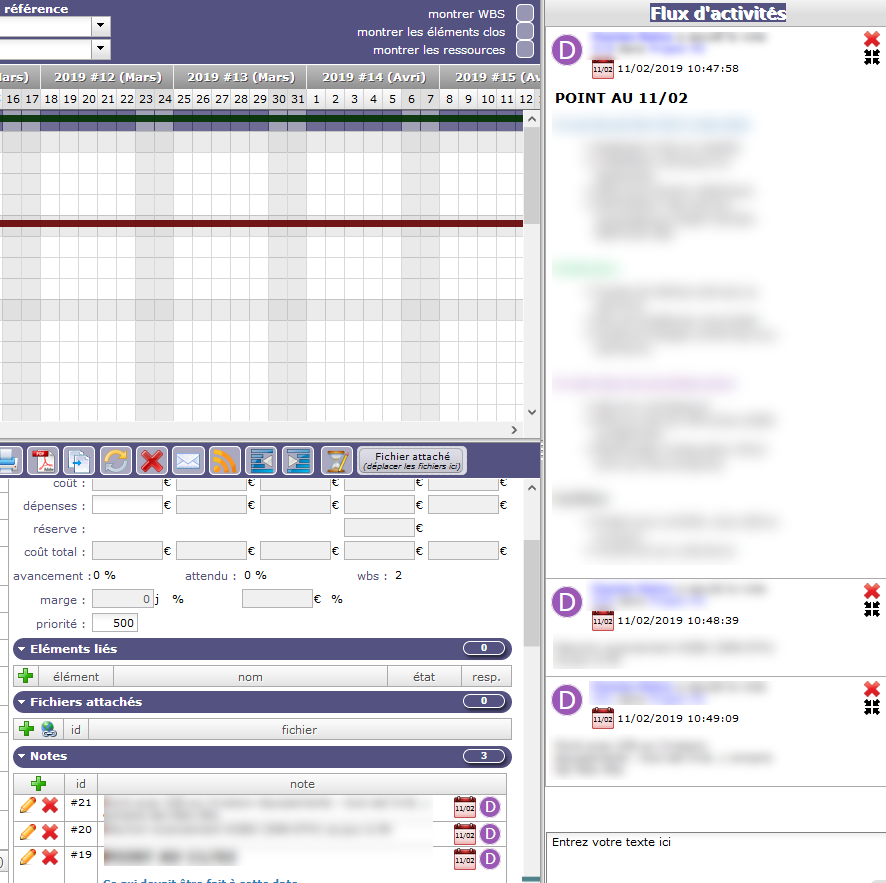Click the 2019 #13 (Mars) week header

click(241, 77)
